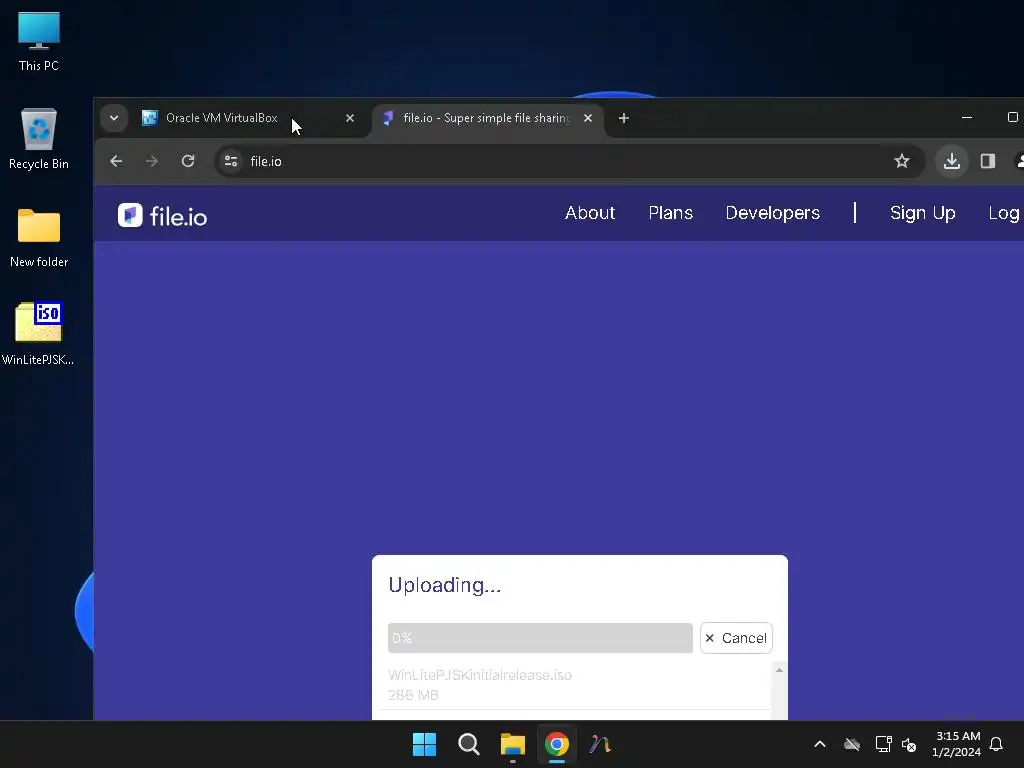Open File Explorer from the taskbar
Screen dimensions: 1024x768
click(x=513, y=744)
